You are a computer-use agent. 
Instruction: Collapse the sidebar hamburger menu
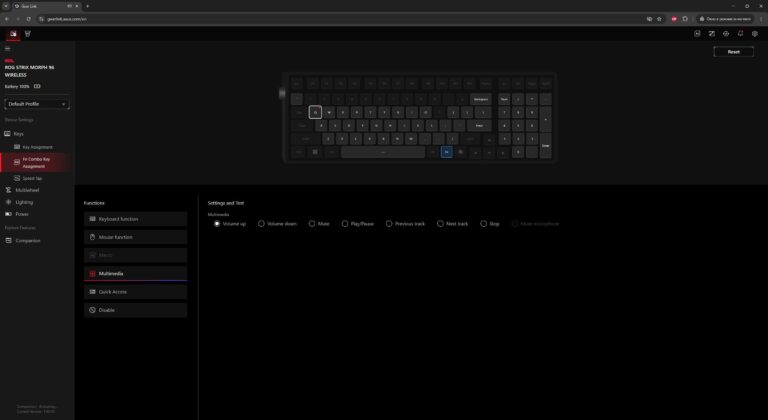(7, 49)
